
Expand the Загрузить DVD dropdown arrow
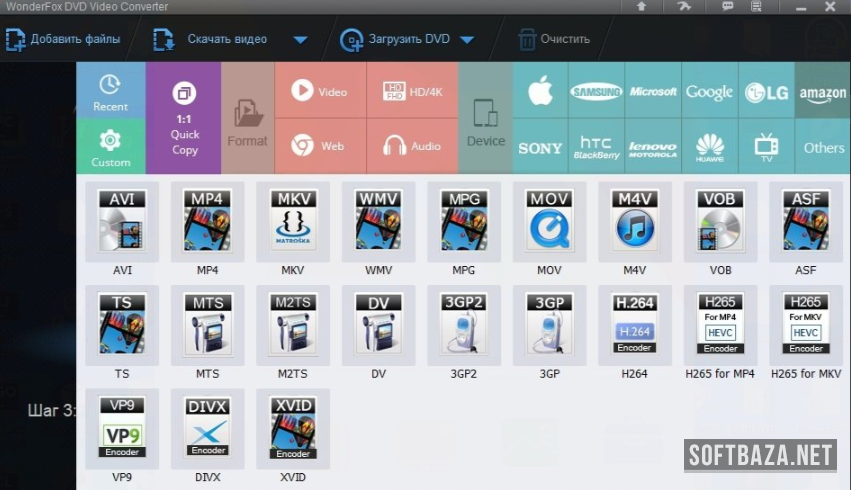point(466,40)
